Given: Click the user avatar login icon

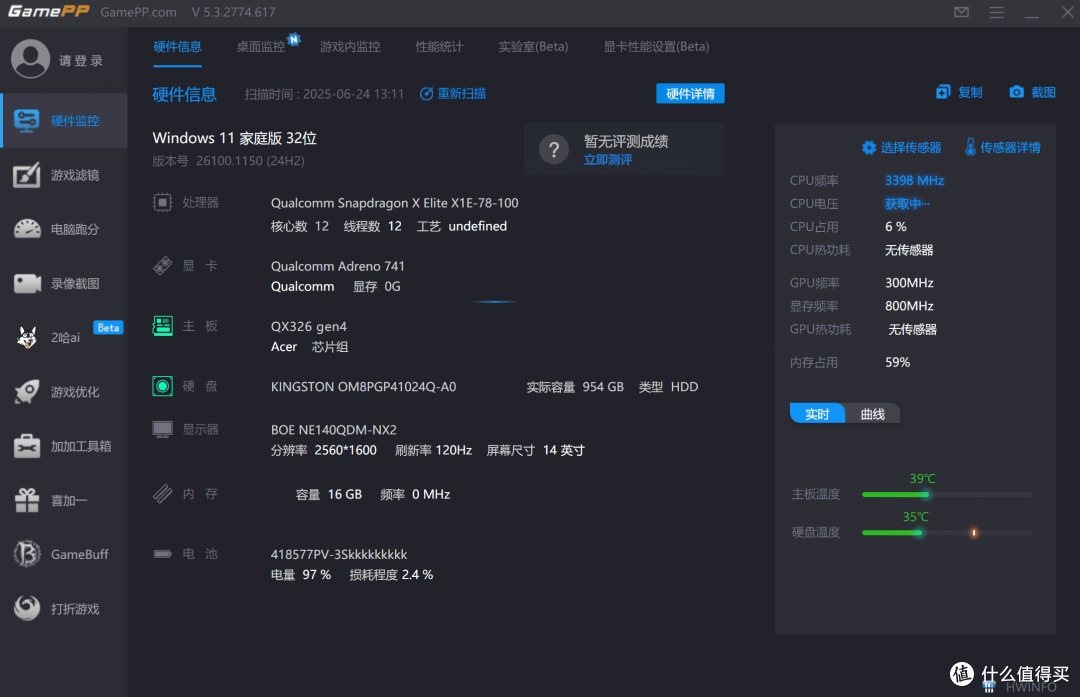Looking at the screenshot, I should pyautogui.click(x=30, y=59).
